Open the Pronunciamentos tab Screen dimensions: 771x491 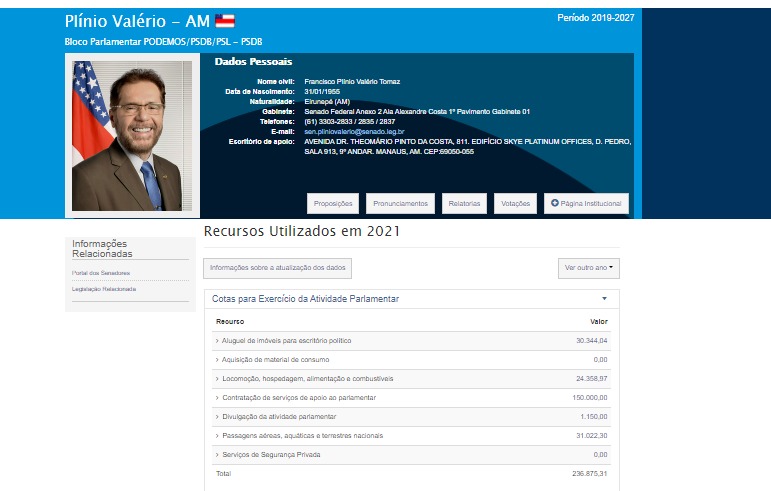[400, 203]
